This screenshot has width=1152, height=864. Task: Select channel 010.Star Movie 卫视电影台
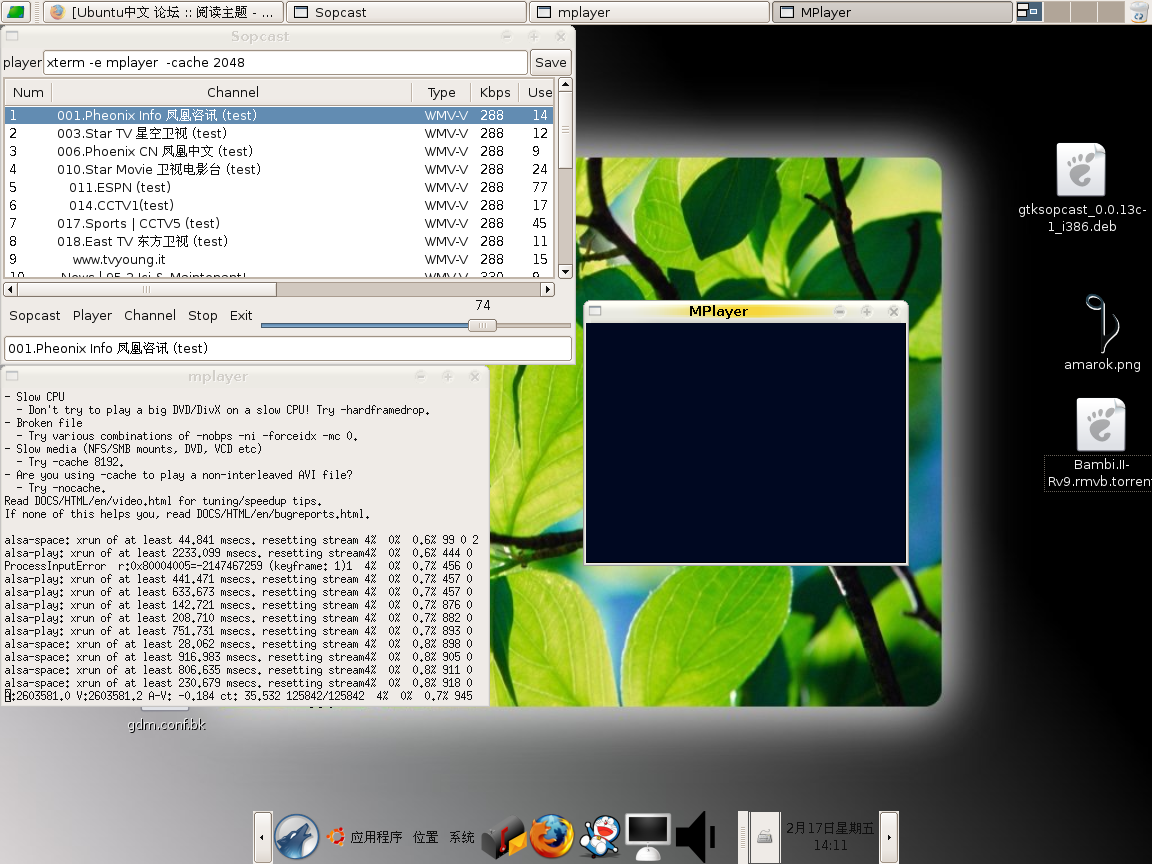279,169
